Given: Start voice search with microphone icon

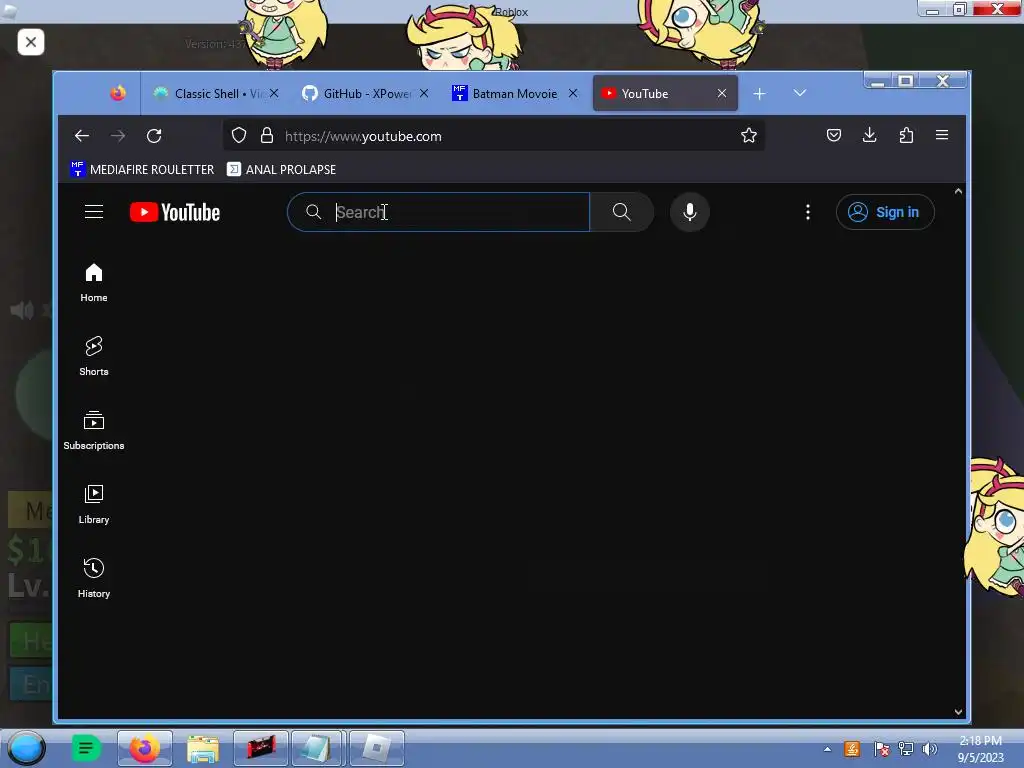Looking at the screenshot, I should pyautogui.click(x=690, y=212).
